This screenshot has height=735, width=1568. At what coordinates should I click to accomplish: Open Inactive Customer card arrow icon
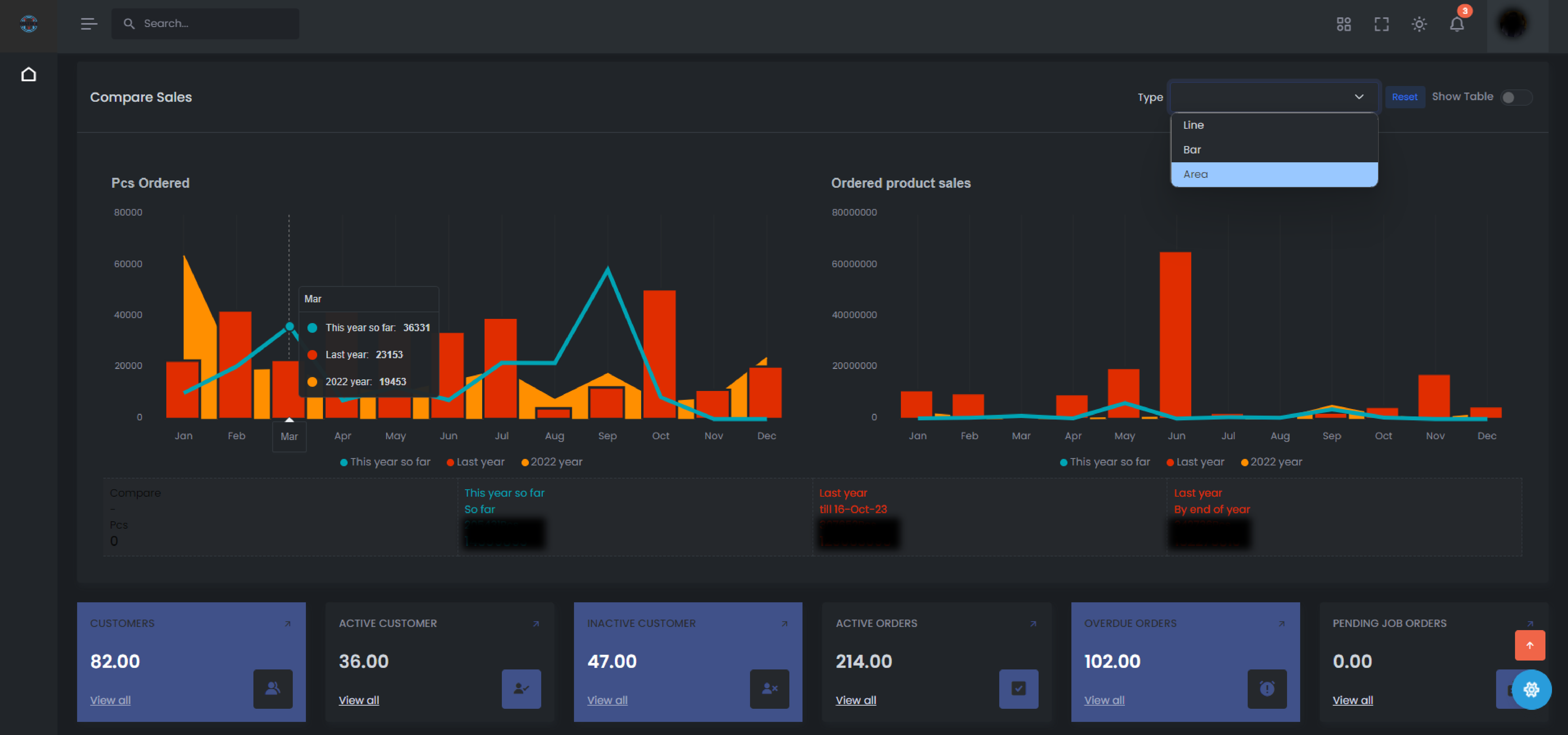785,624
